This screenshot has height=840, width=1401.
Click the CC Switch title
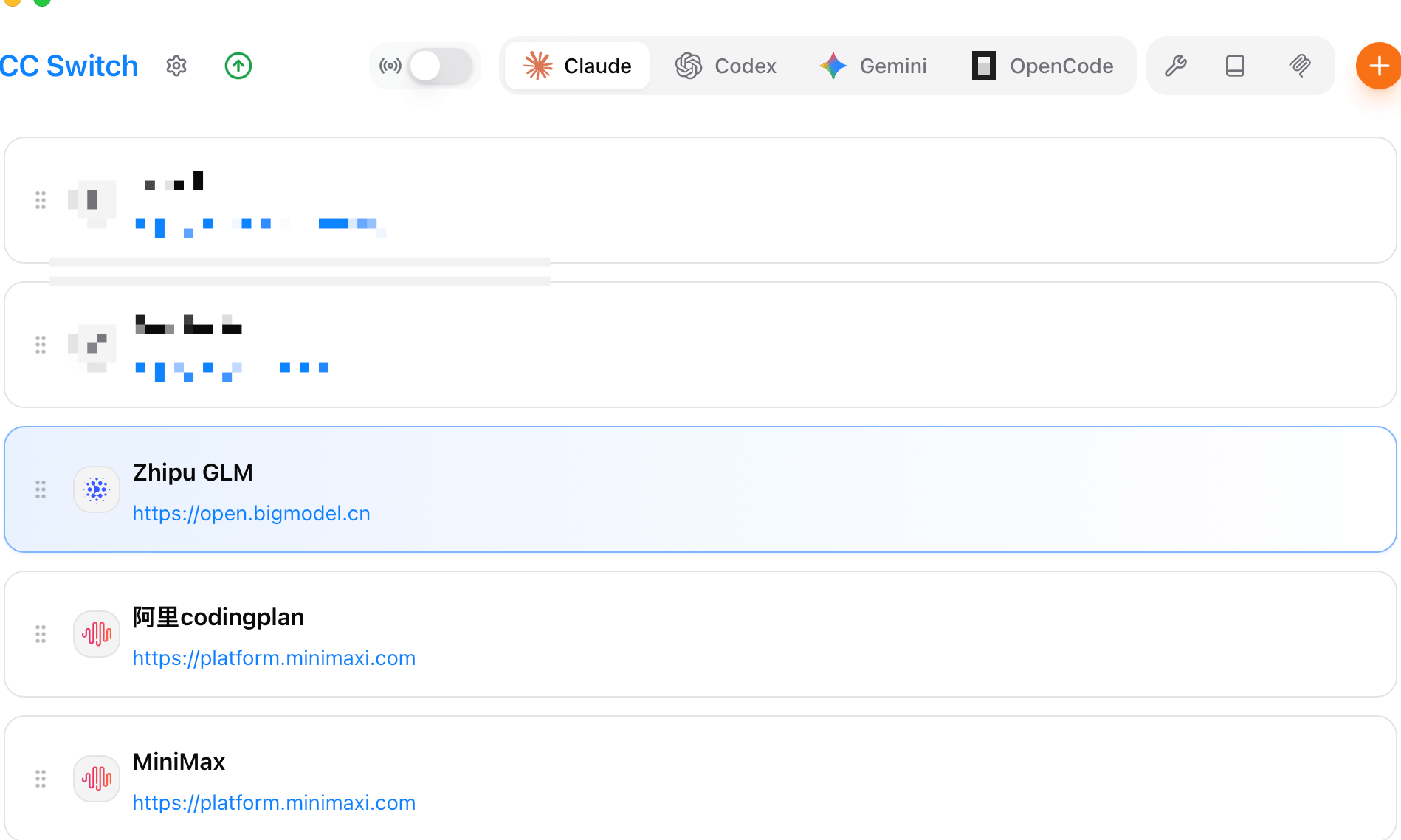pyautogui.click(x=69, y=66)
